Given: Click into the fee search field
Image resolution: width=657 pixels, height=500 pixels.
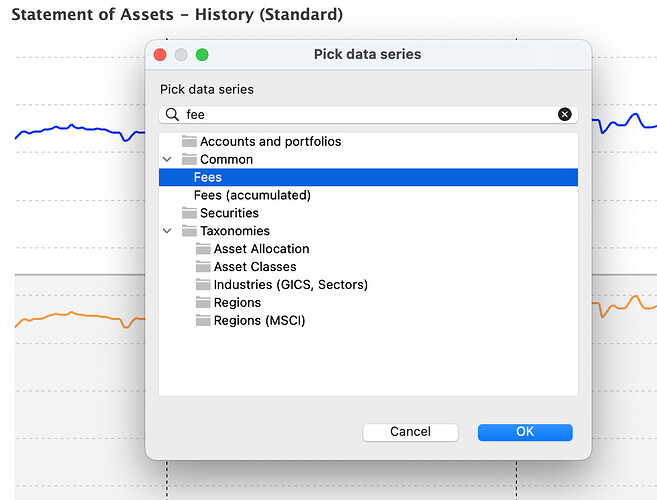Looking at the screenshot, I should point(360,115).
